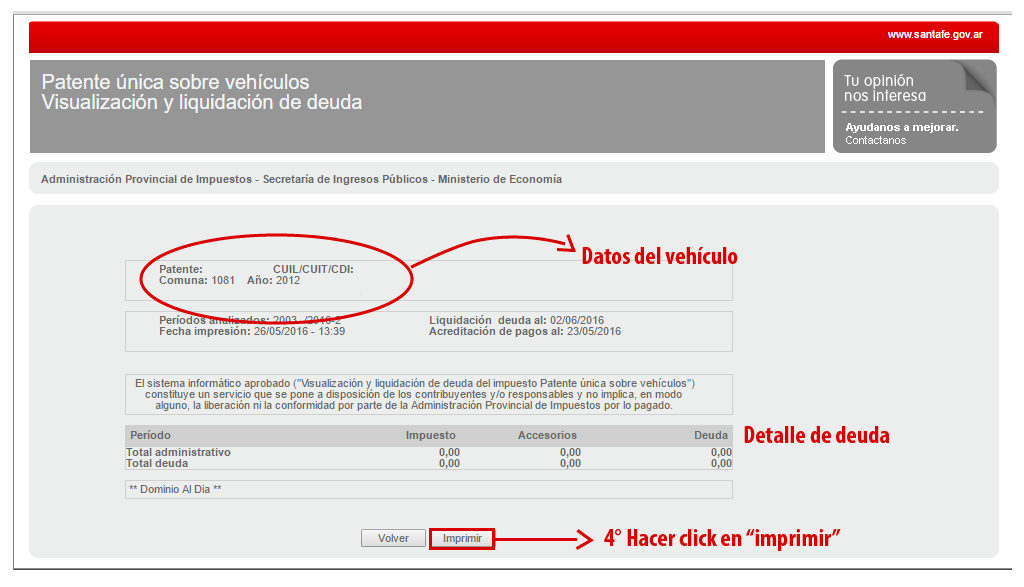This screenshot has width=1024, height=587.
Task: Click the Contactanos link
Action: 875,141
